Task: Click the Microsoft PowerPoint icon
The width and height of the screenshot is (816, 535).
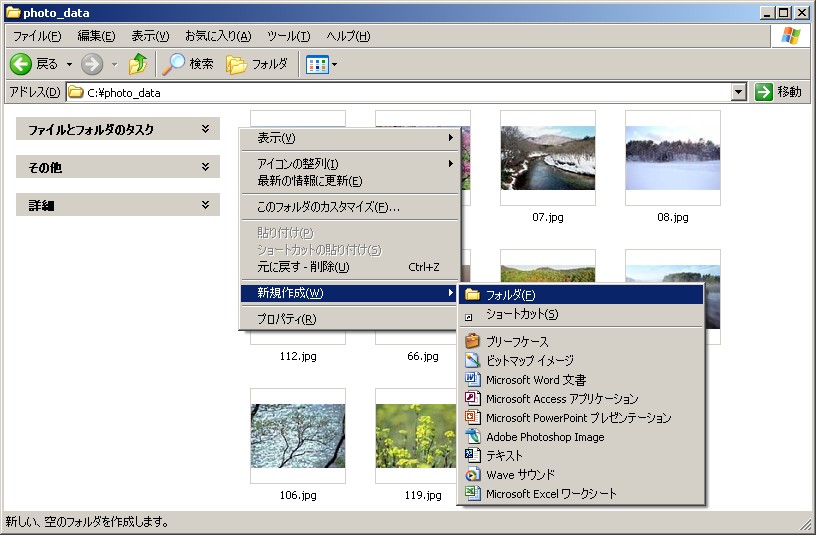Action: pyautogui.click(x=472, y=417)
